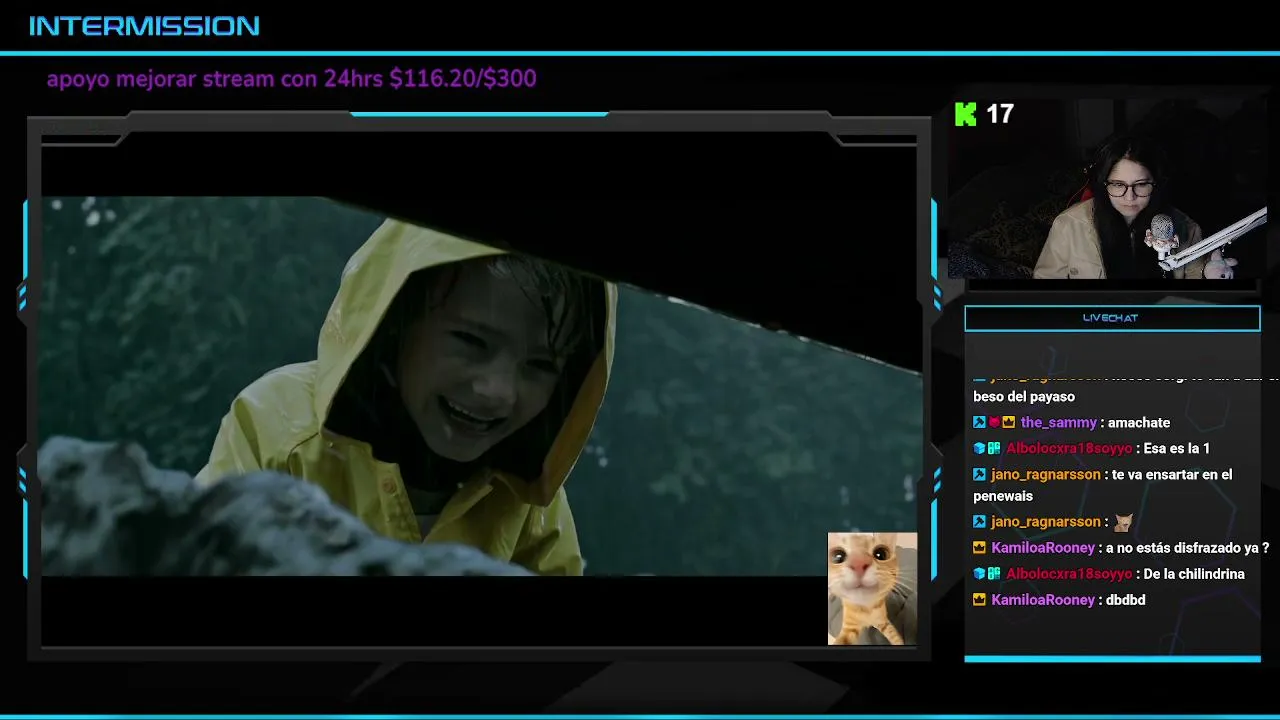Click the streamer webcam feed
Screen dimensions: 1280x720
[x=1107, y=189]
